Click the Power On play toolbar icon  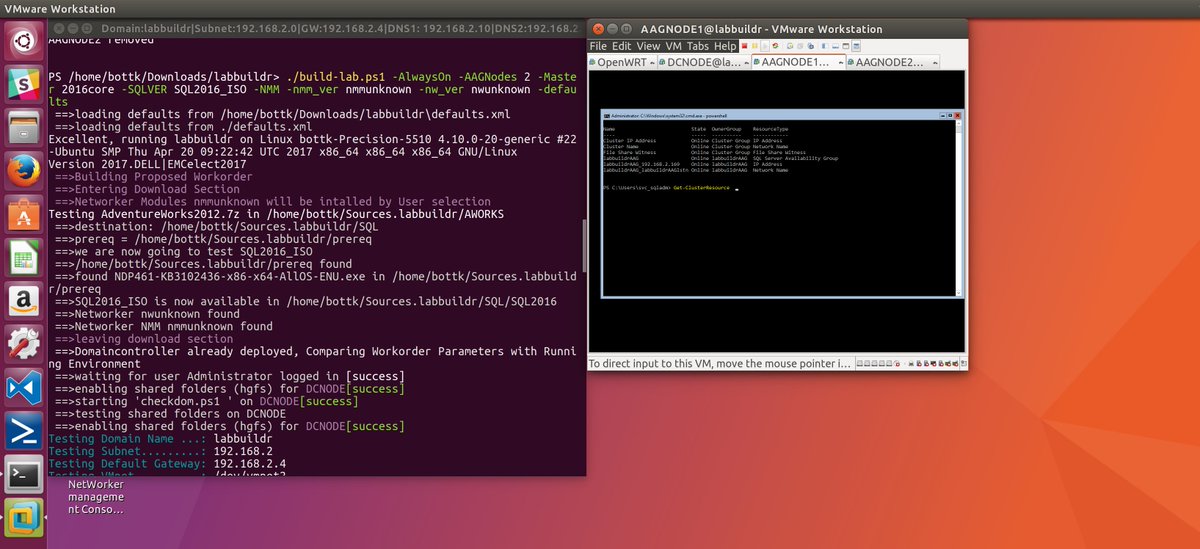pos(764,46)
